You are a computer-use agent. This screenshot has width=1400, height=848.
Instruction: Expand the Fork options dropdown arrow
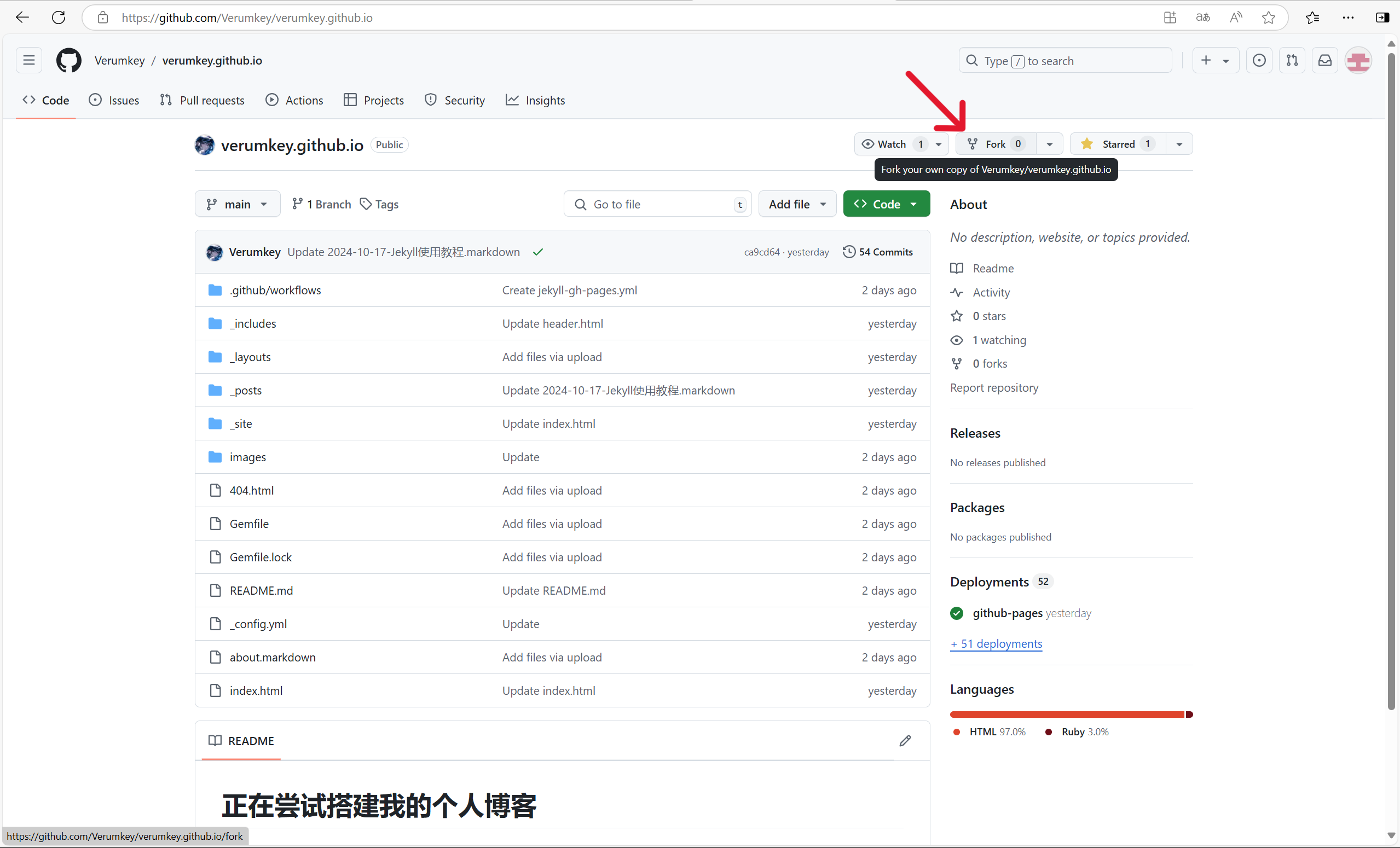[1050, 144]
